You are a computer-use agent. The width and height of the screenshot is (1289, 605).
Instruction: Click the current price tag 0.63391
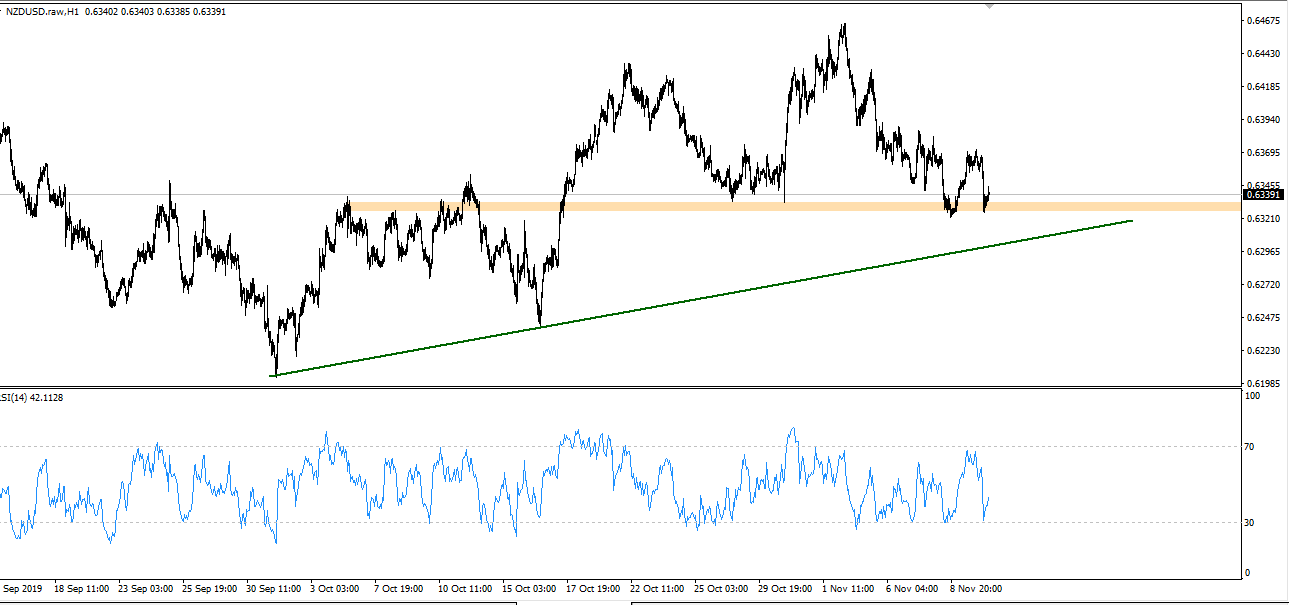click(1264, 194)
